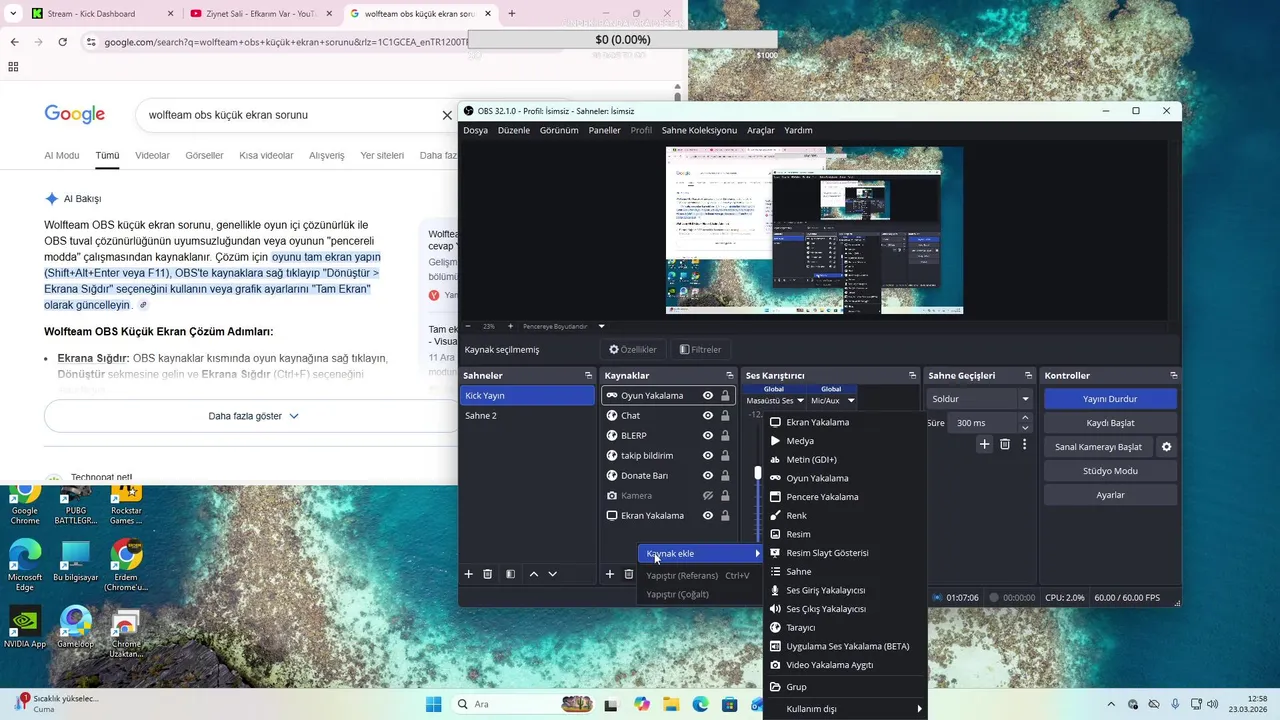Image resolution: width=1280 pixels, height=720 pixels.
Task: Hide the Chat source with eye icon
Action: tap(708, 416)
